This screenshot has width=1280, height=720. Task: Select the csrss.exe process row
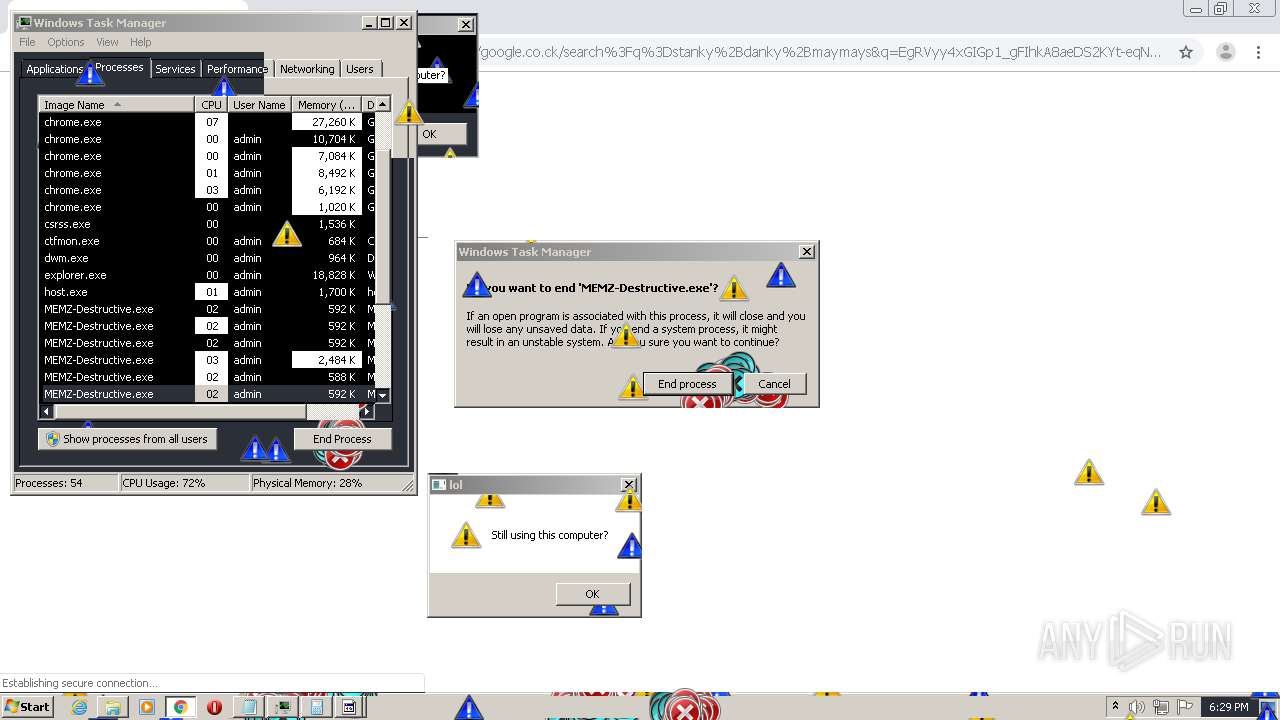click(207, 224)
